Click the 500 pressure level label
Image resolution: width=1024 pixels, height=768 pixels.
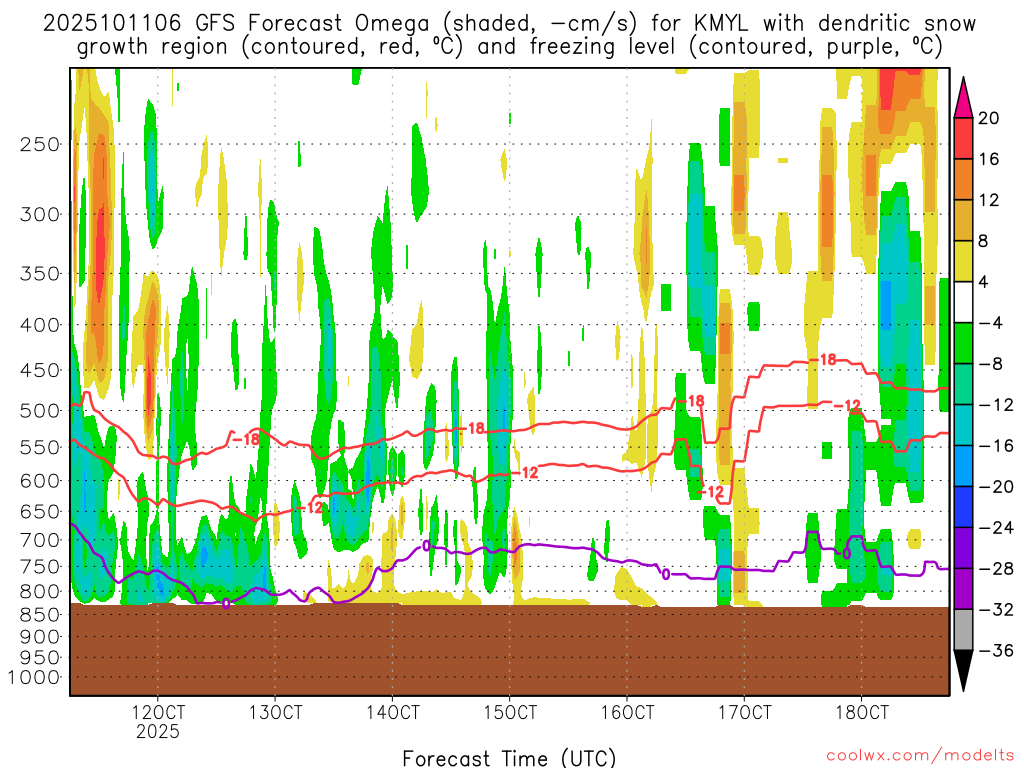(40, 411)
